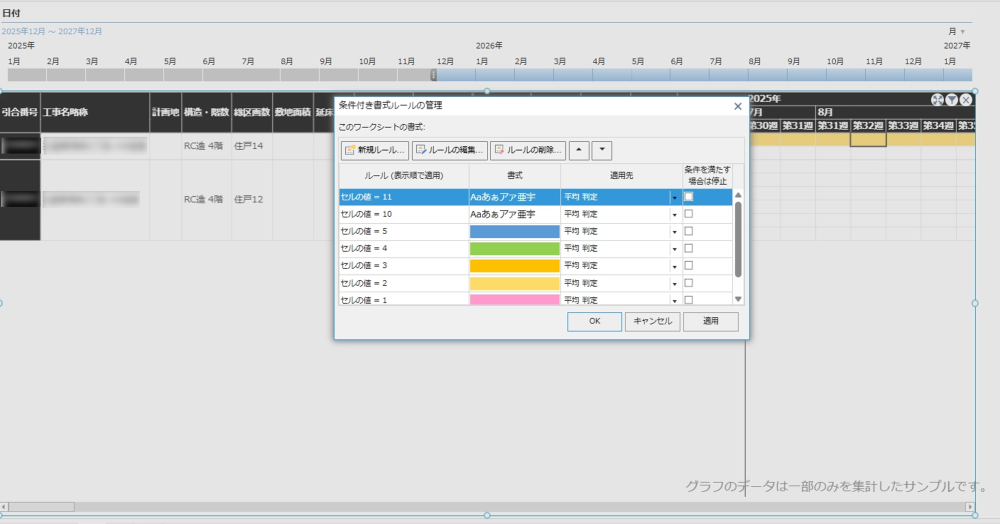Click the rule list scrollbar down arrow

pyautogui.click(x=738, y=299)
